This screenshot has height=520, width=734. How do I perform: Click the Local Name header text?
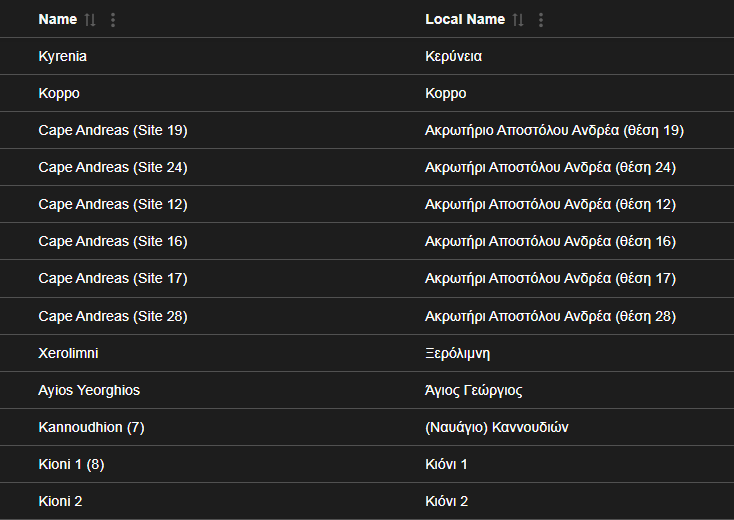point(465,20)
